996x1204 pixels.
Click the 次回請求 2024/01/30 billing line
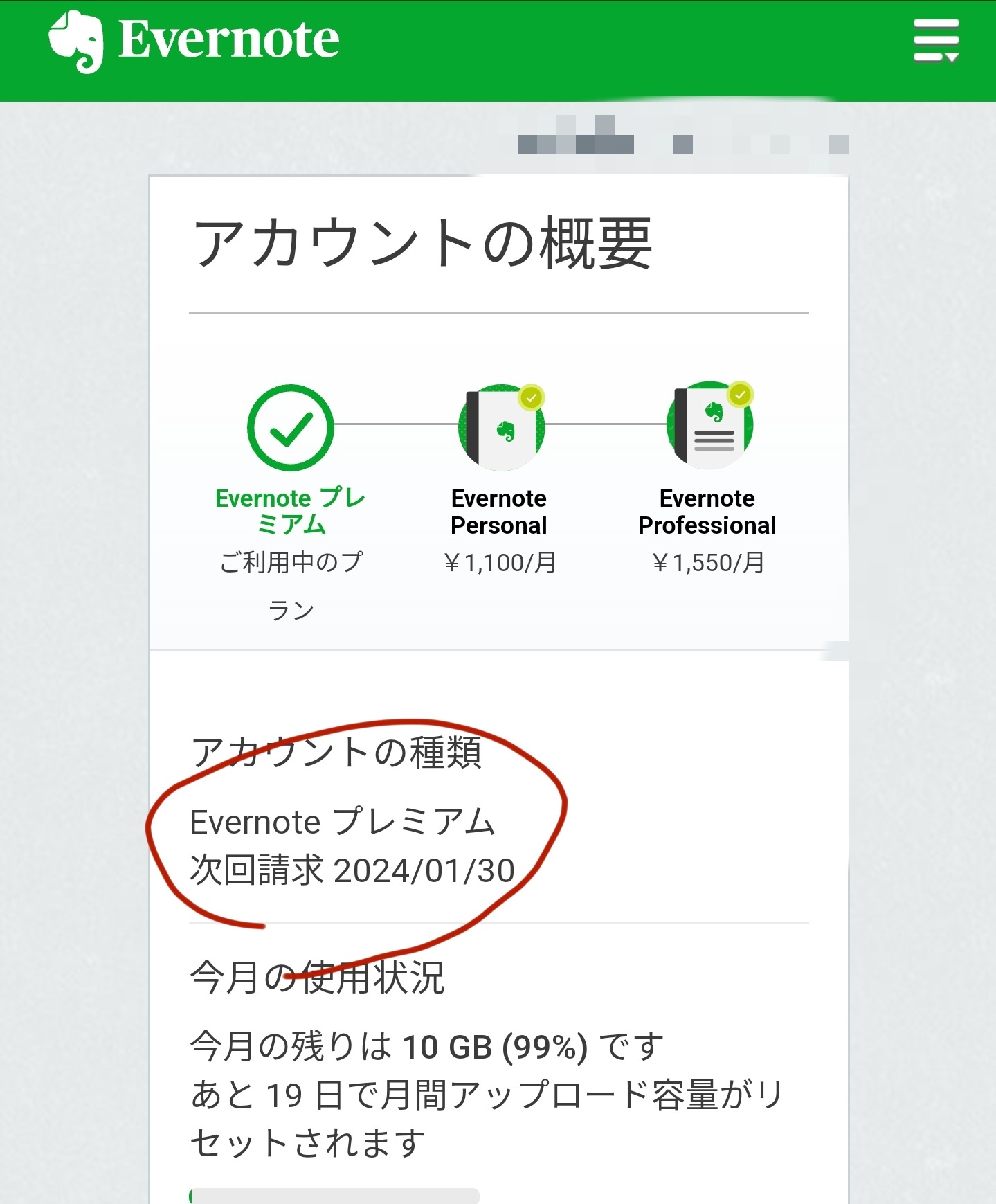click(x=352, y=870)
